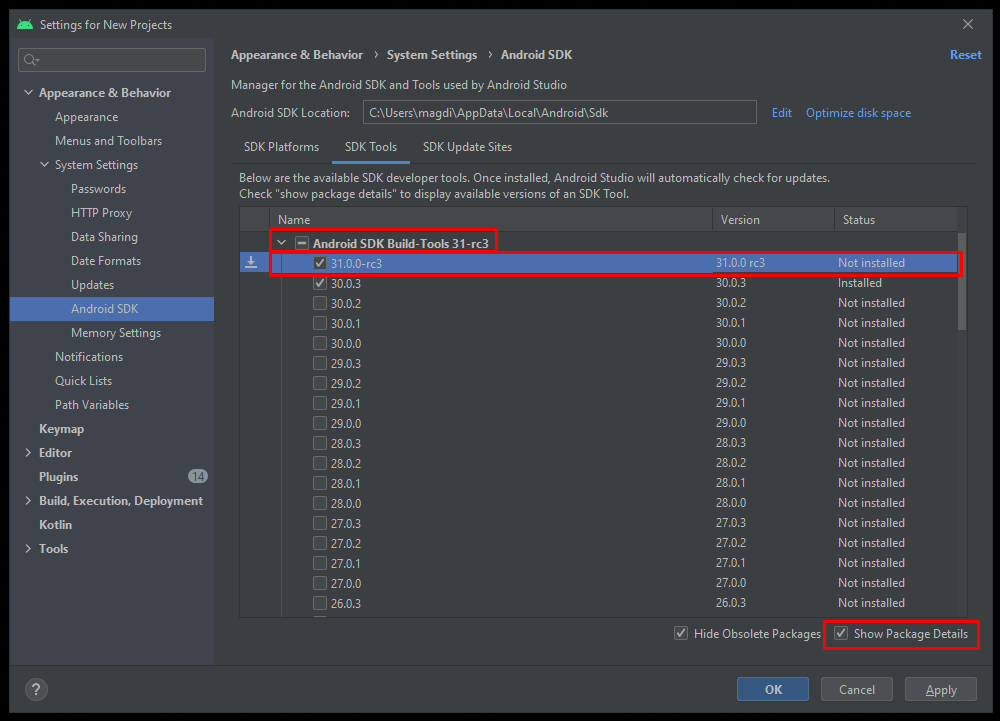Click the Android SDK Location path field
Screen dimensions: 1000x721
559,112
